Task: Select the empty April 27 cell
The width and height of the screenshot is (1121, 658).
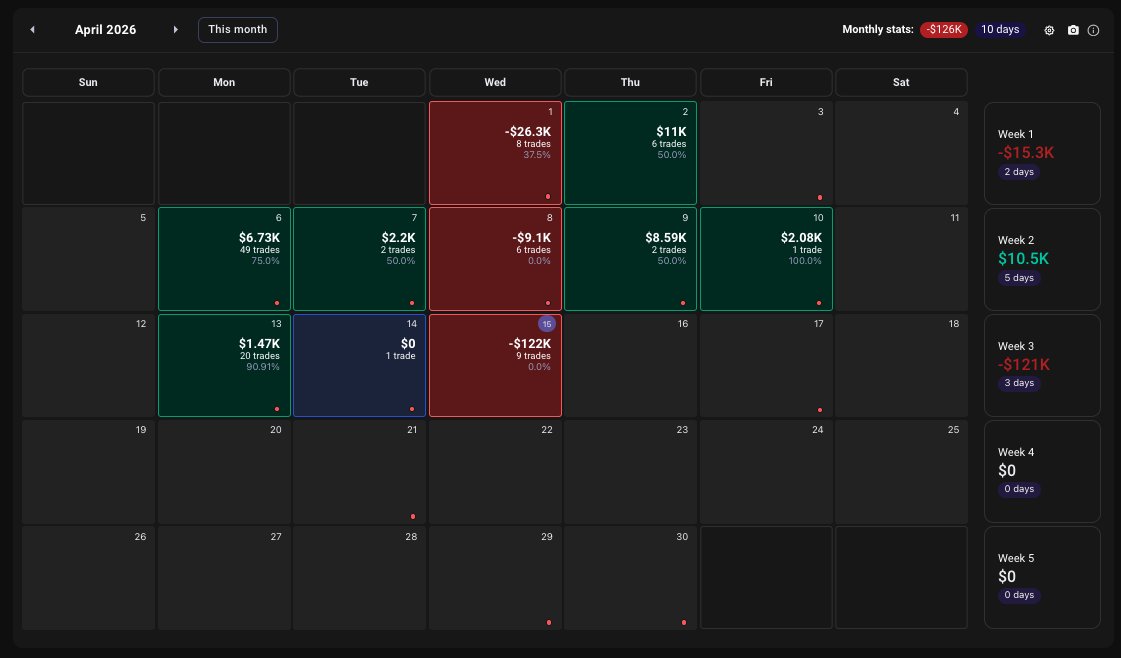Action: pyautogui.click(x=224, y=577)
